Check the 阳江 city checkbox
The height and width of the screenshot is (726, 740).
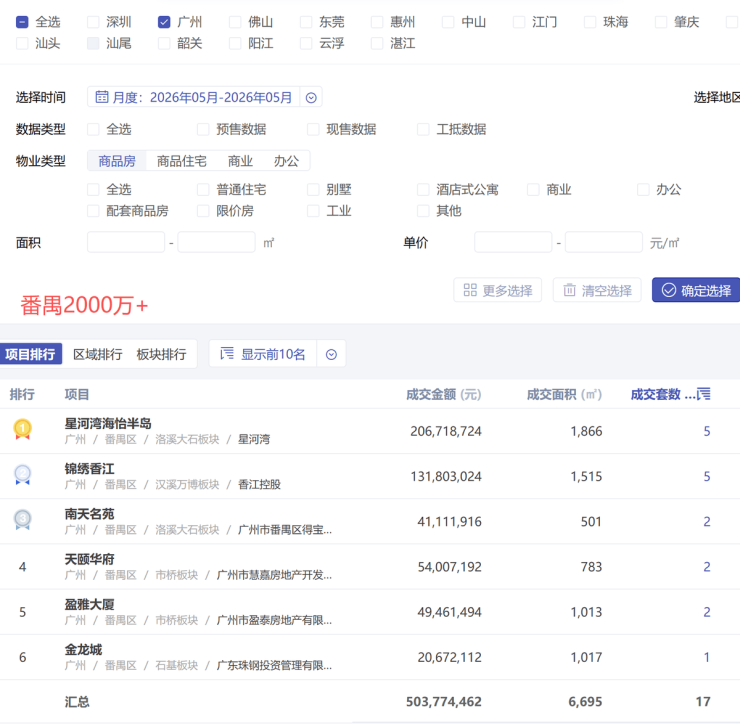(235, 43)
